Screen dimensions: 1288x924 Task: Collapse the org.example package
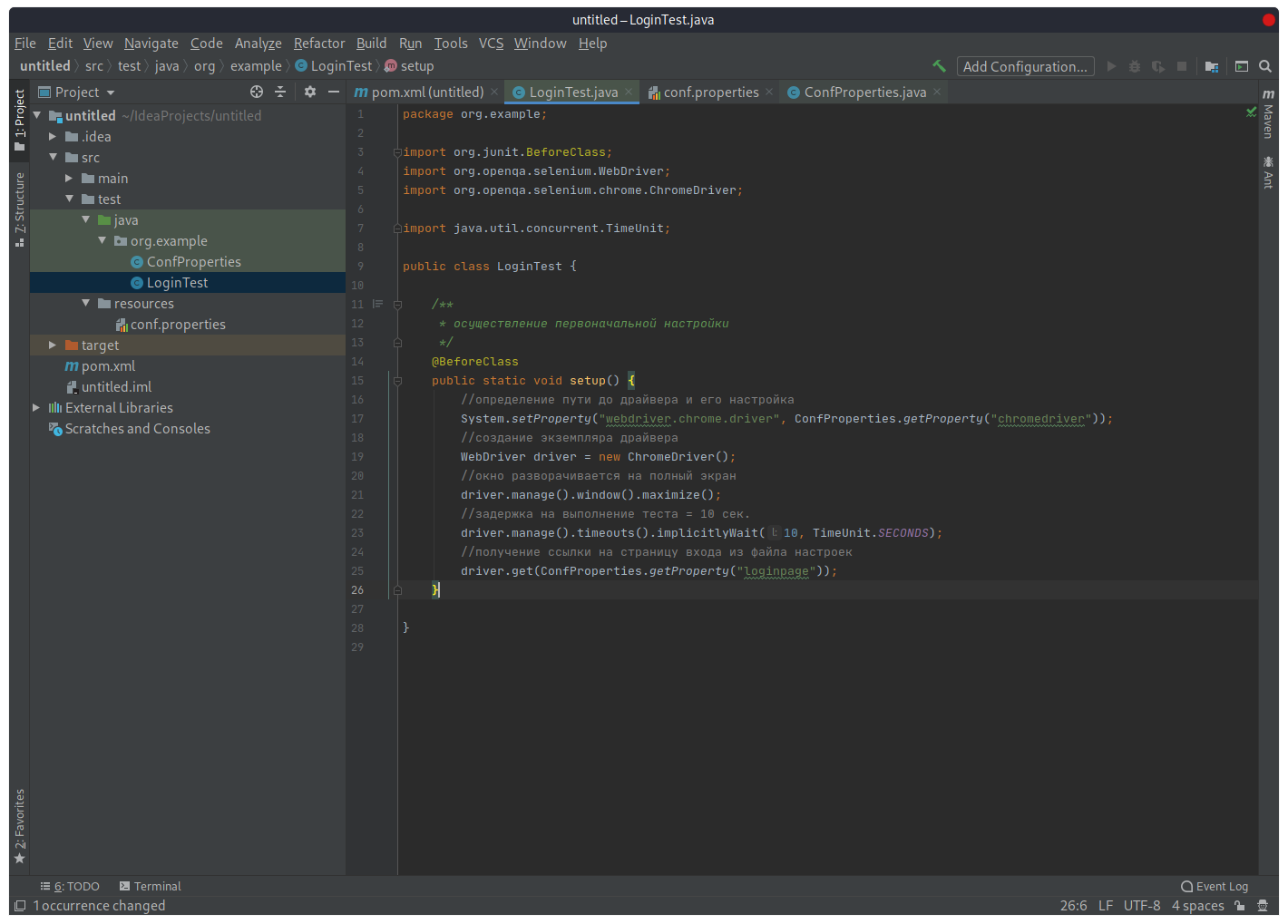click(102, 240)
